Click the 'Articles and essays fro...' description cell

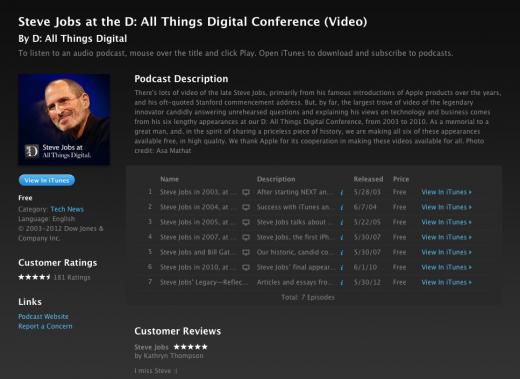(x=295, y=282)
